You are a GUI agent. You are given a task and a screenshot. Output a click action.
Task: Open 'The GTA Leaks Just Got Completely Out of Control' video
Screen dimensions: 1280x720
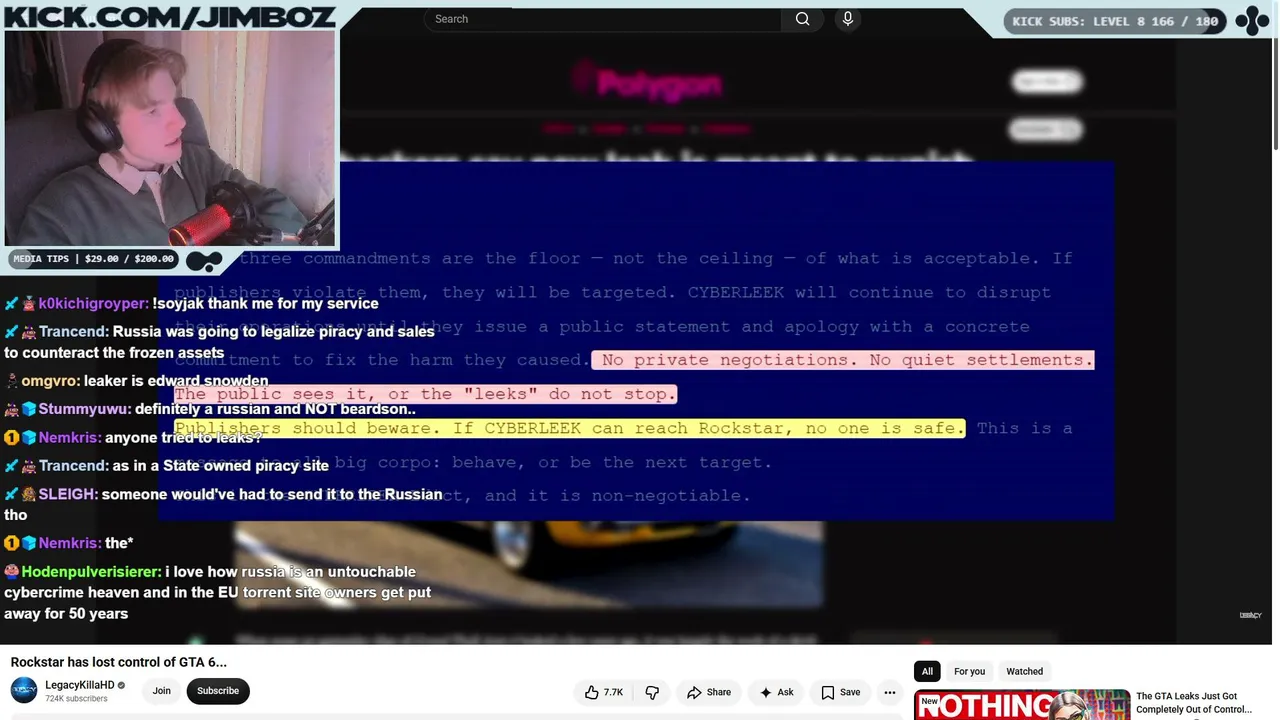coord(1194,703)
